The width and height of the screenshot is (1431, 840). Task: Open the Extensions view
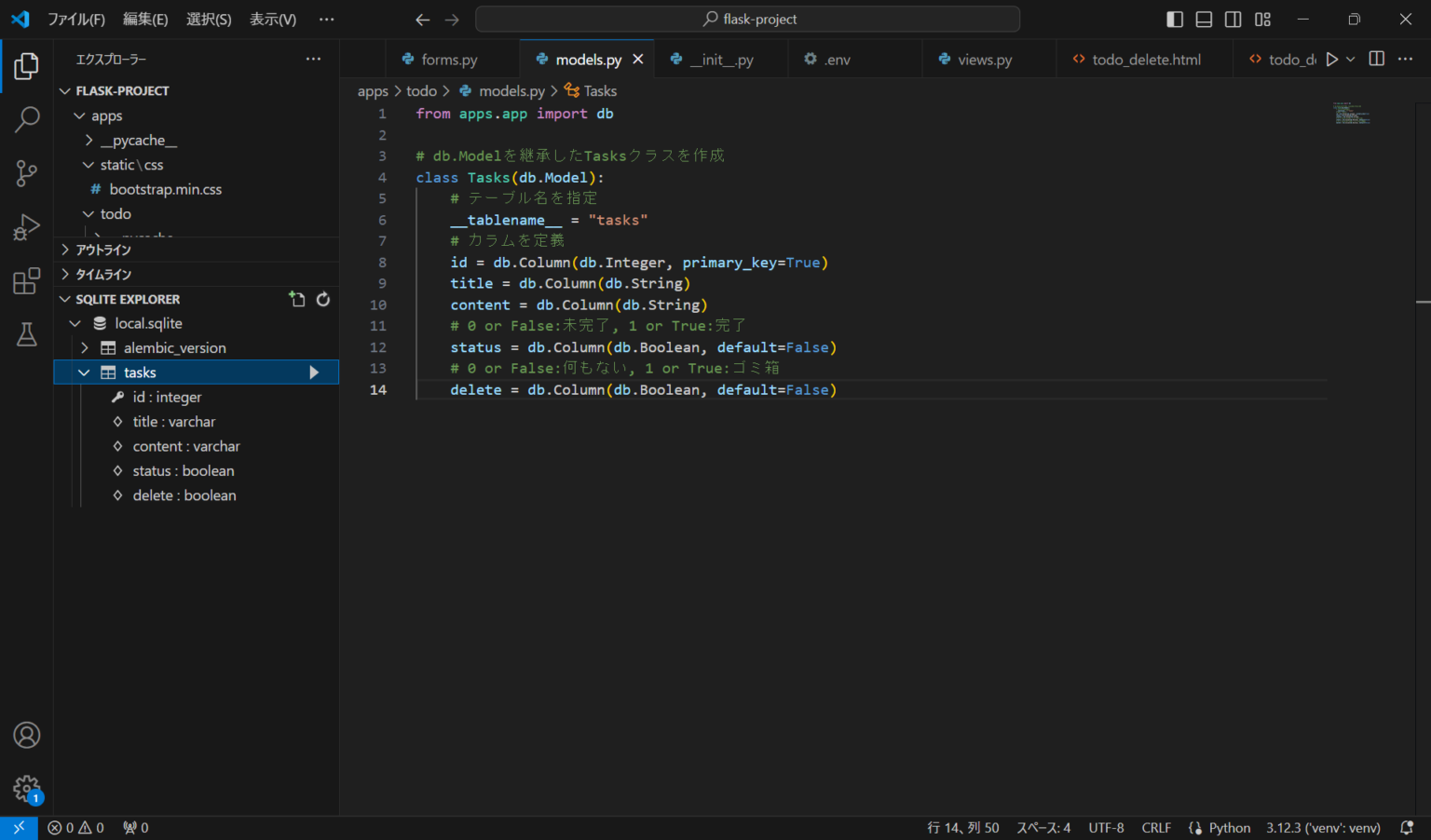pos(26,280)
